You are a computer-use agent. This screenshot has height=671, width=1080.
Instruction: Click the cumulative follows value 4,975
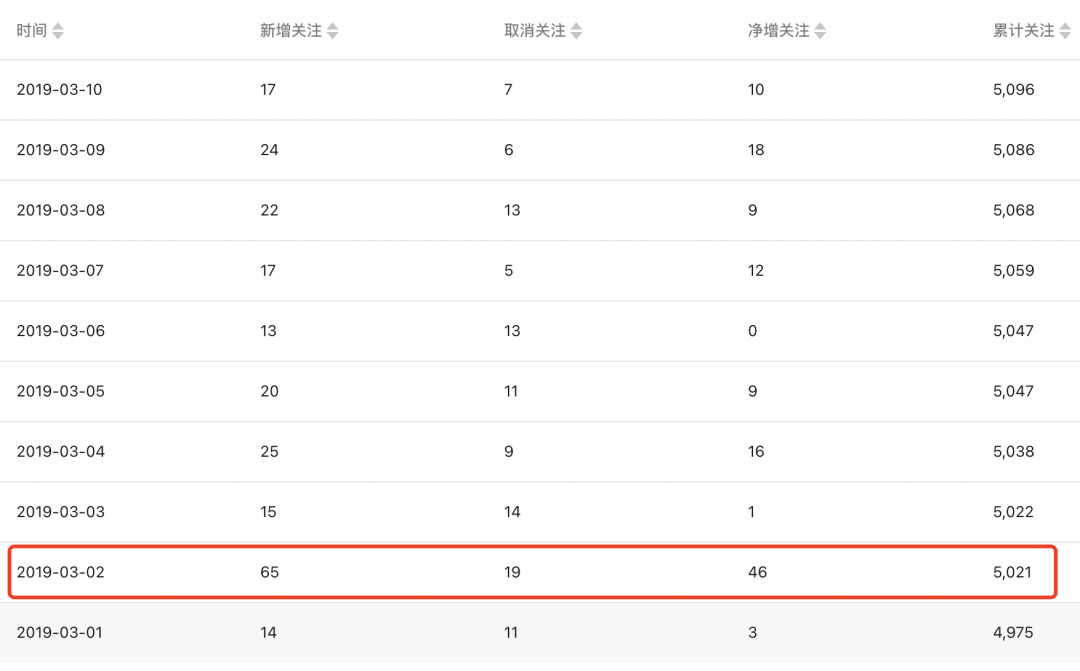(x=1014, y=633)
